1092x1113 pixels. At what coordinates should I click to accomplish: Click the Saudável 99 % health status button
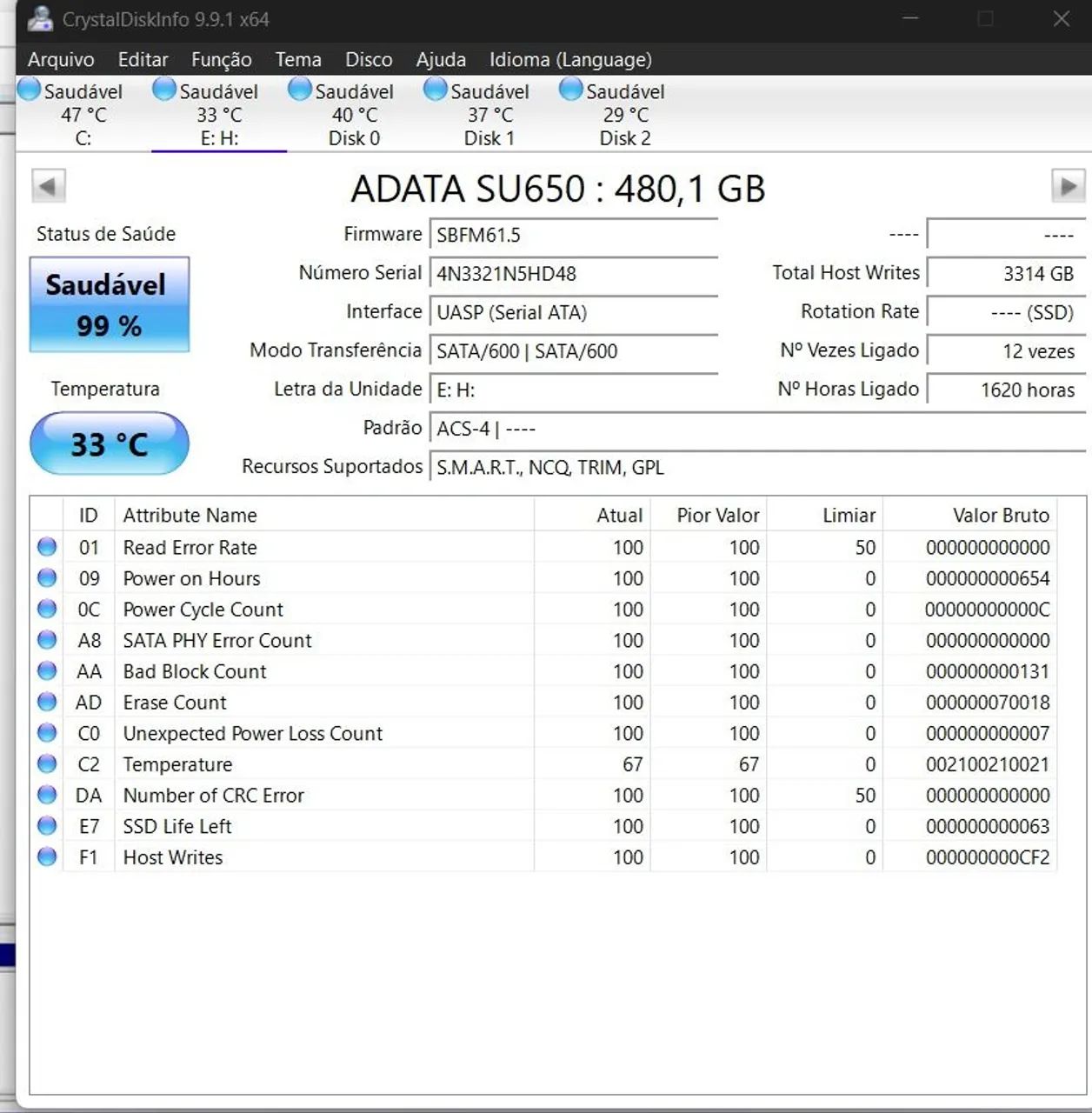click(x=110, y=304)
